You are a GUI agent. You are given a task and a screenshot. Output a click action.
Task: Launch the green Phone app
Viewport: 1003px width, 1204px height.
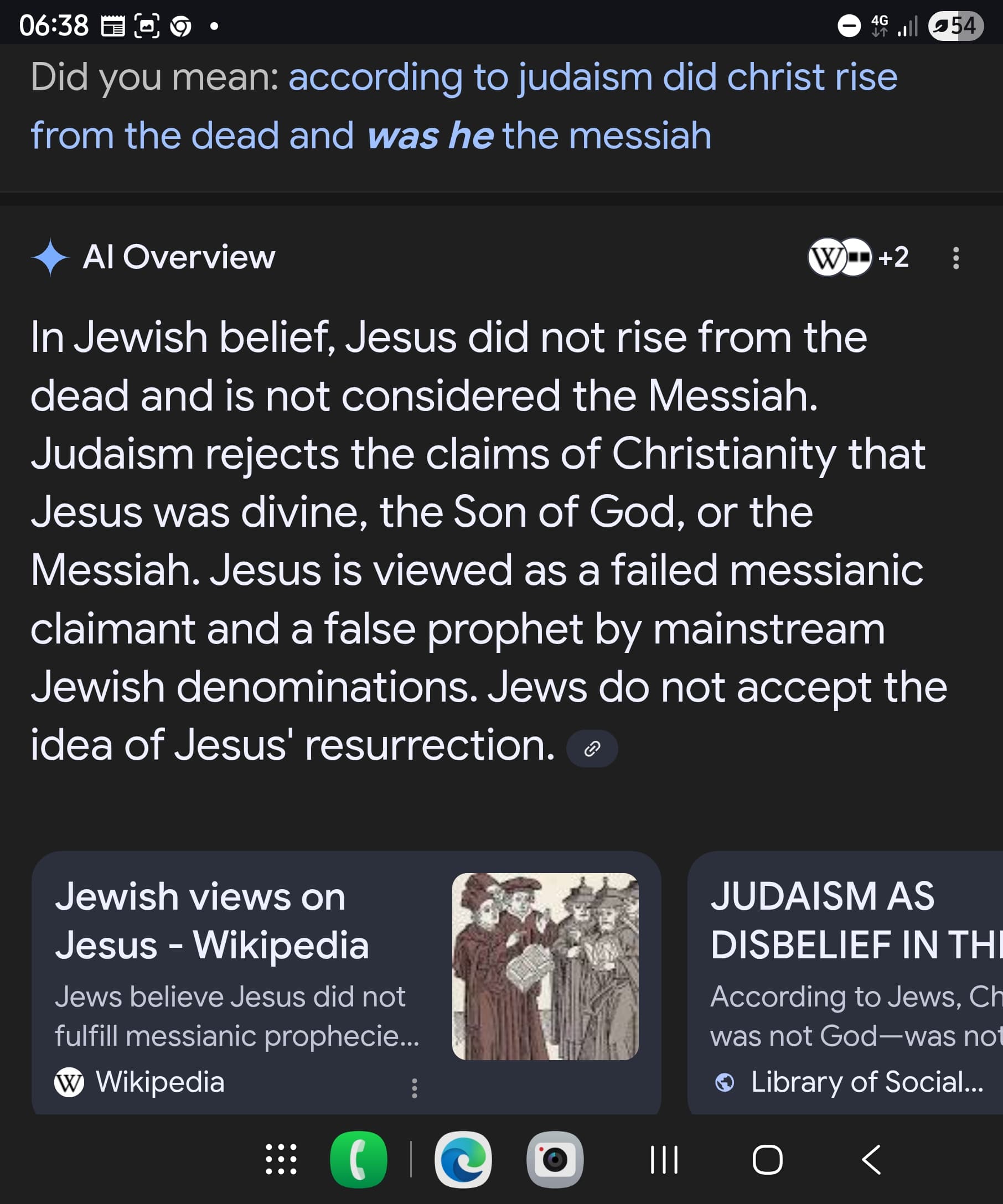pyautogui.click(x=359, y=1159)
